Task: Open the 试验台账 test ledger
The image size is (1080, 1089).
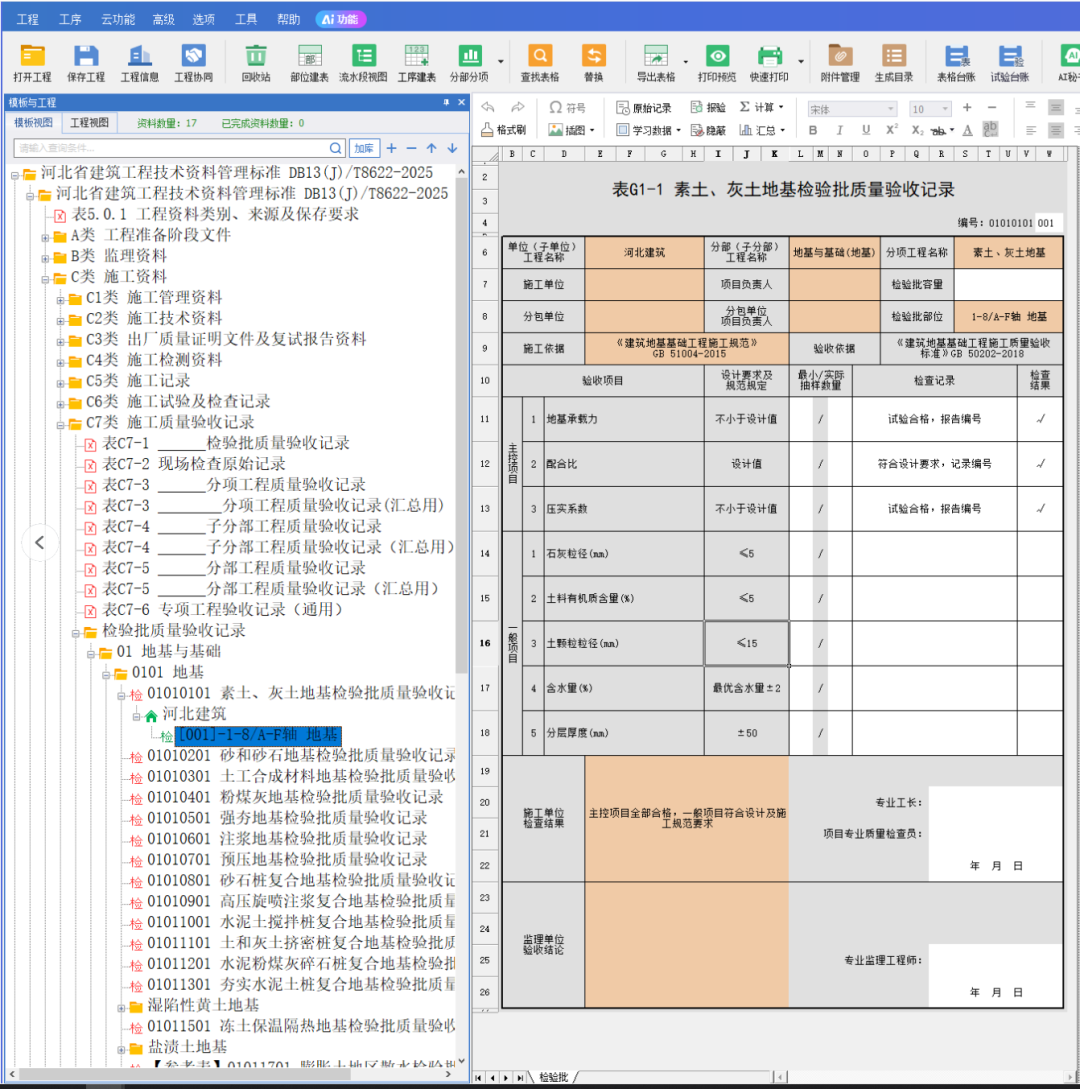Action: pyautogui.click(x=1009, y=63)
